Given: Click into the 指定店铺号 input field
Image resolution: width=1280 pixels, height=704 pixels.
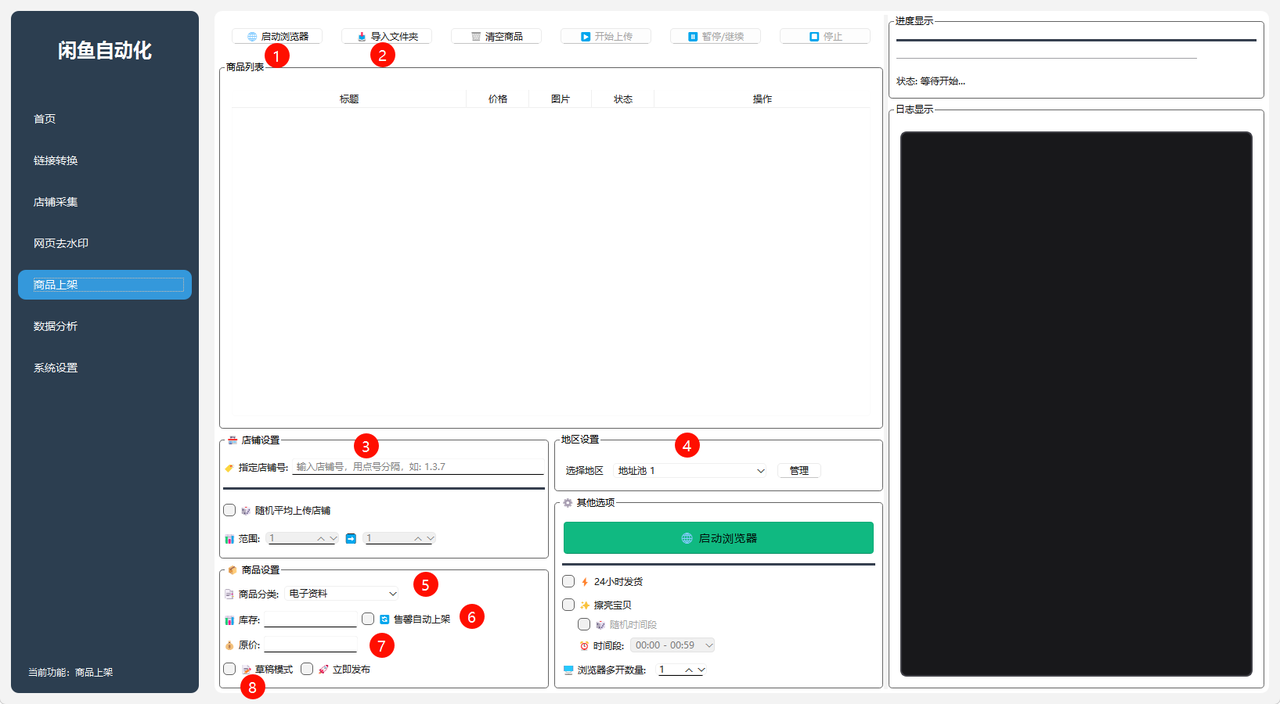Looking at the screenshot, I should pos(418,467).
